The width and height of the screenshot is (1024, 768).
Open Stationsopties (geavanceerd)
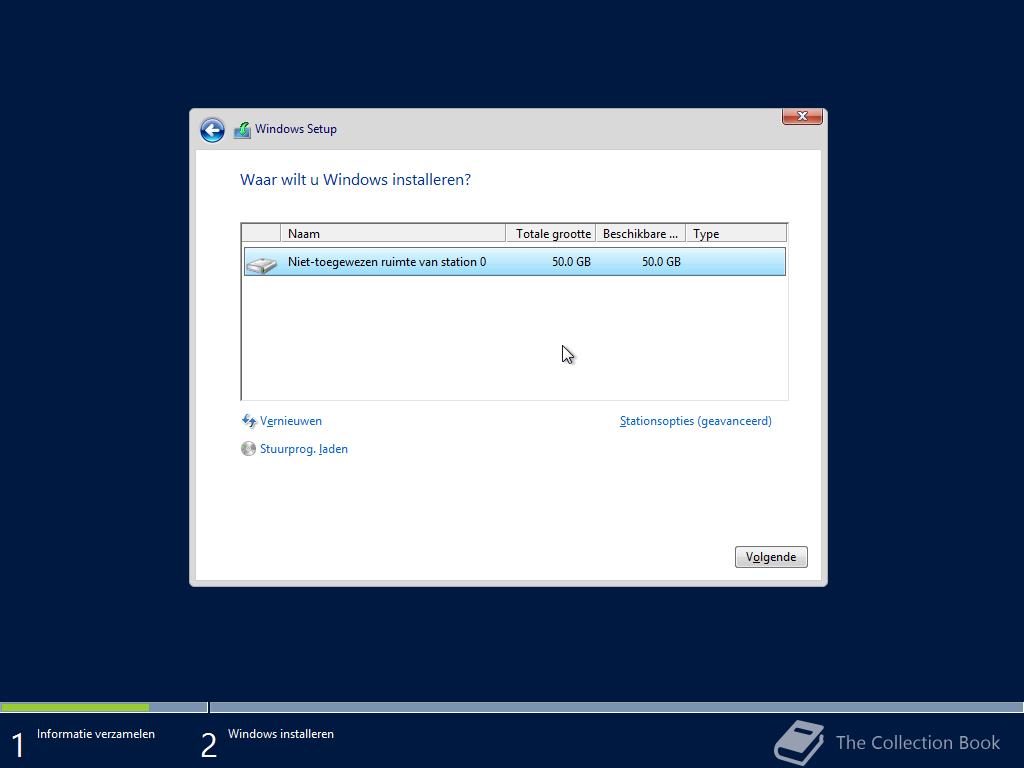coord(696,421)
